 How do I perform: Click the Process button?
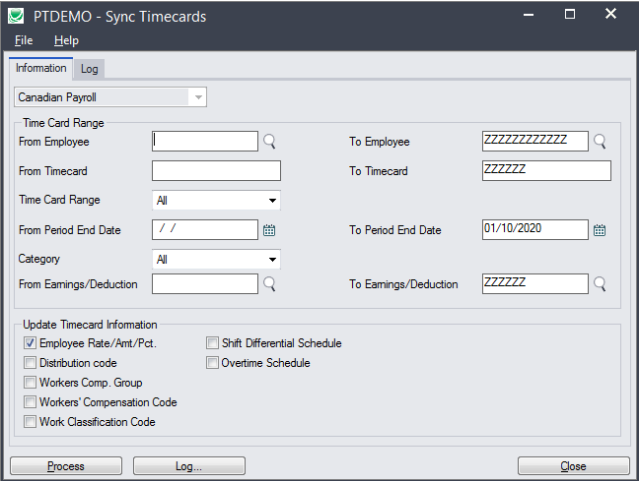coord(66,466)
